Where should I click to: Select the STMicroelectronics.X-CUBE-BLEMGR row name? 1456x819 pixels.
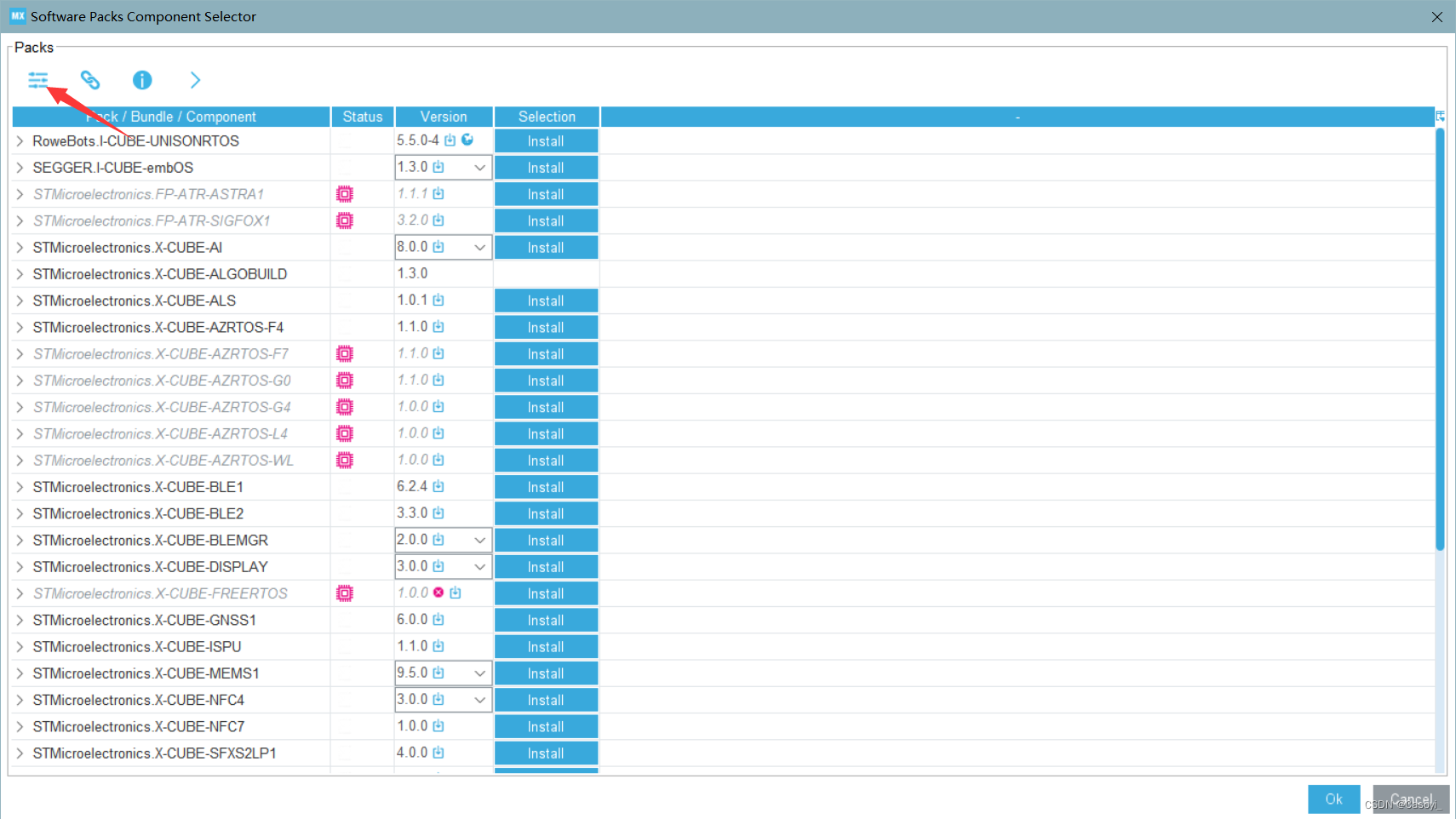click(150, 541)
